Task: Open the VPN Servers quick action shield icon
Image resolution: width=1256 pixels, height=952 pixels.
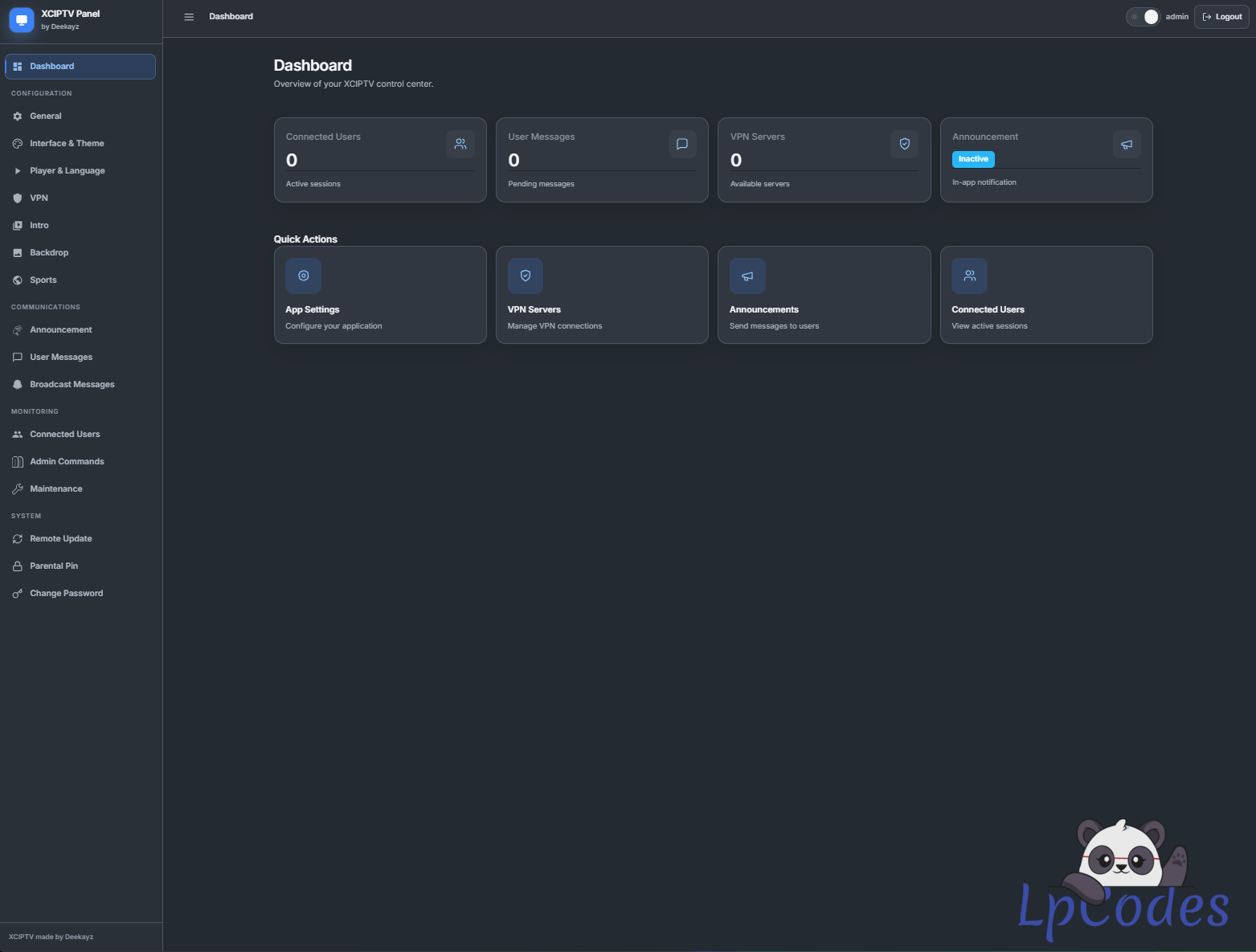Action: [526, 276]
